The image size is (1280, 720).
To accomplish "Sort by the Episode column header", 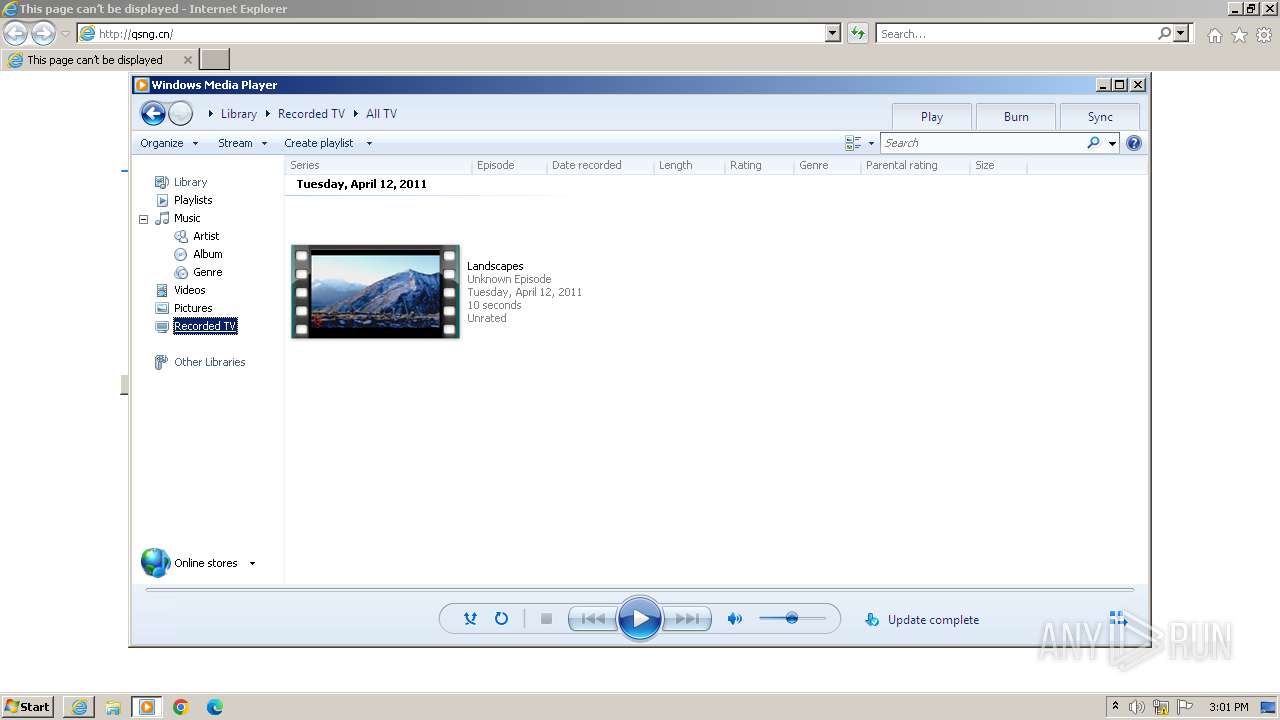I will pyautogui.click(x=509, y=165).
